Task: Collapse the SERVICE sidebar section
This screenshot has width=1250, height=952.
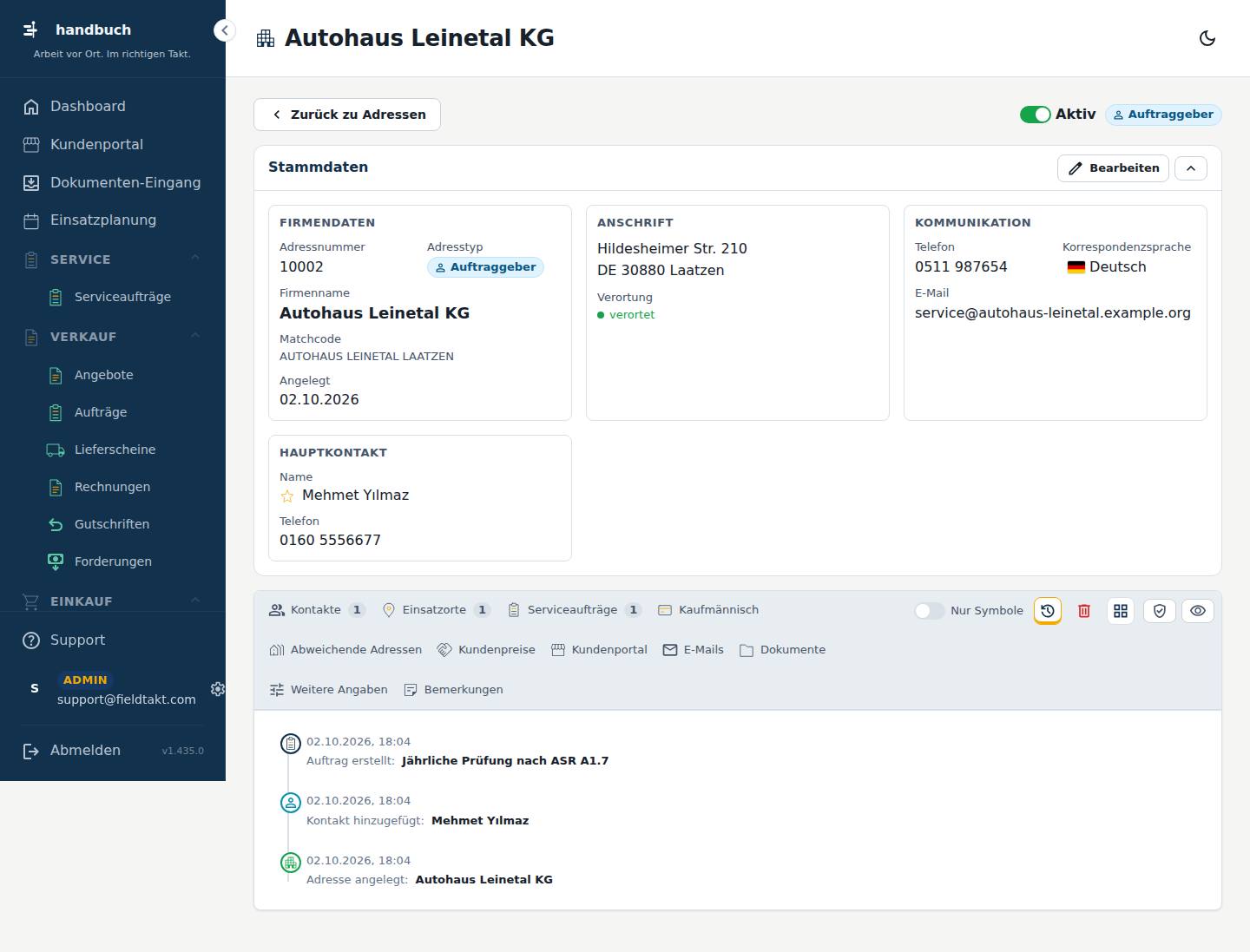Action: [113, 259]
